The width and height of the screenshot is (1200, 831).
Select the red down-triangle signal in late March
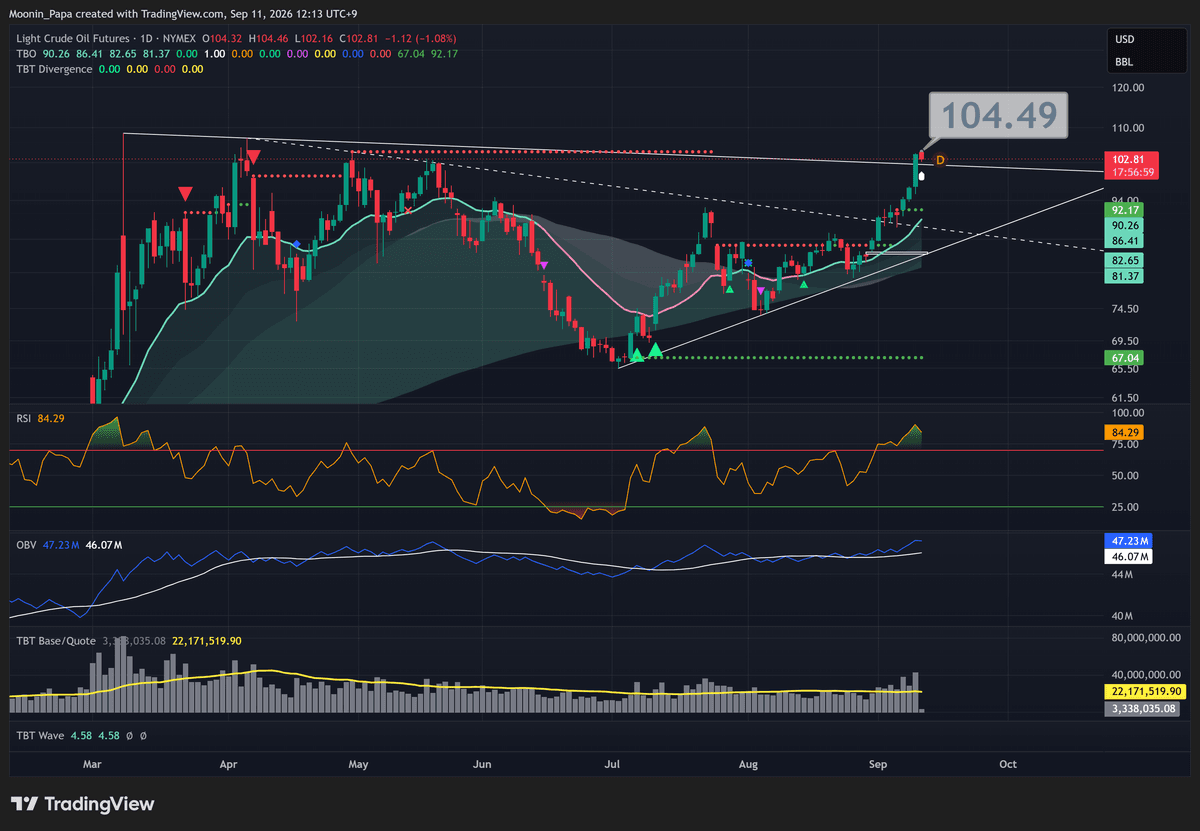[x=186, y=193]
